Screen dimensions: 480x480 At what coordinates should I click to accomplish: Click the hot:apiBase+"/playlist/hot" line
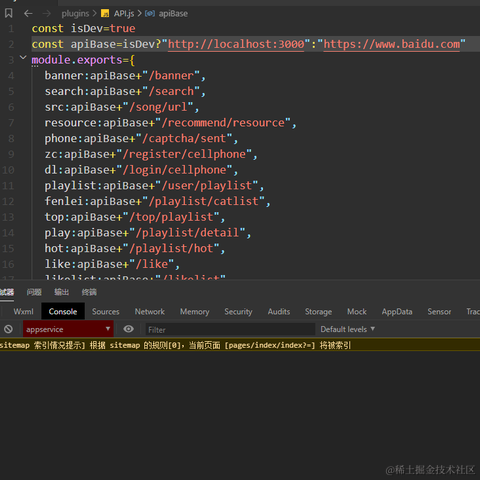pos(135,248)
